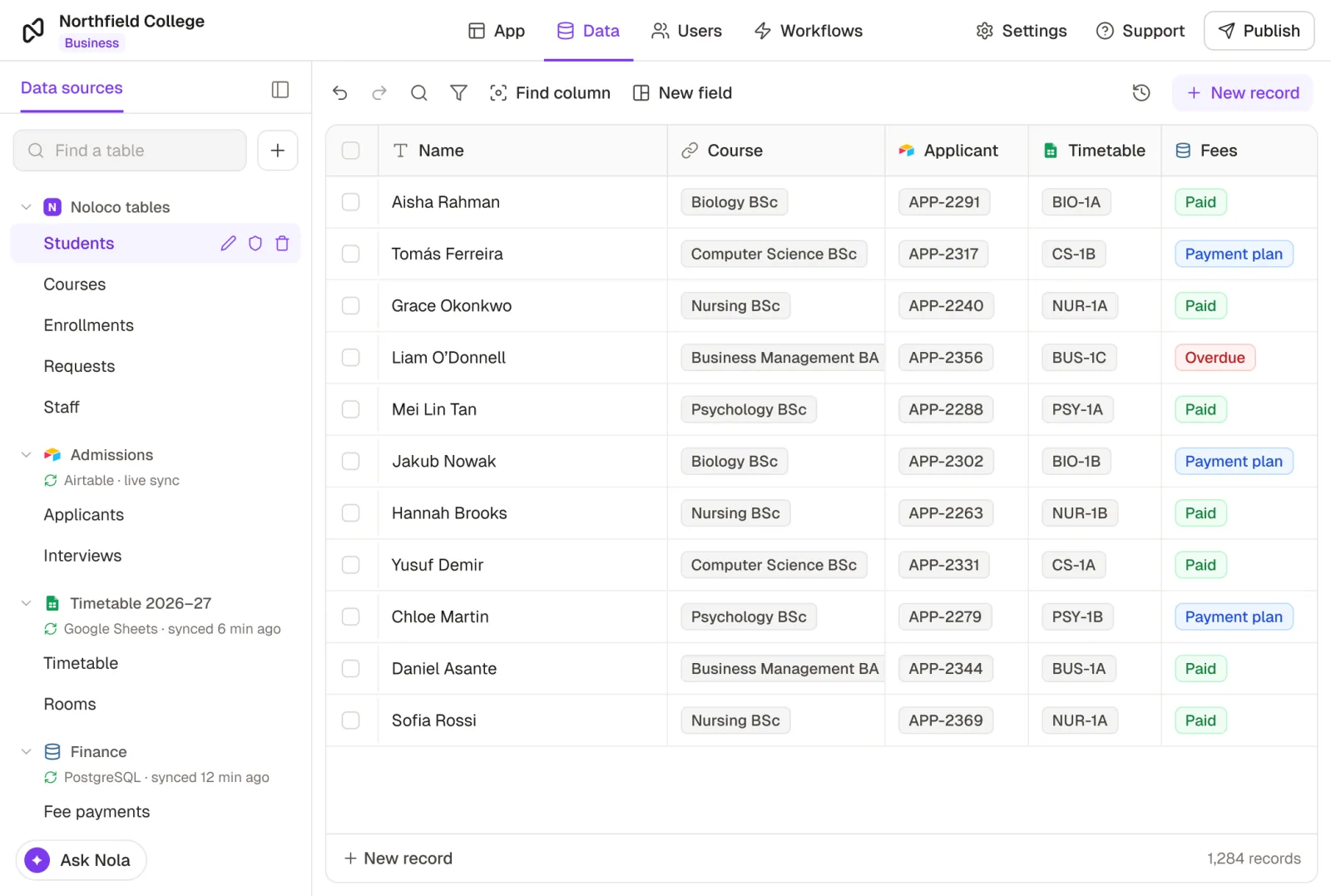Switch to the Data tab
1331x896 pixels.
pos(588,31)
